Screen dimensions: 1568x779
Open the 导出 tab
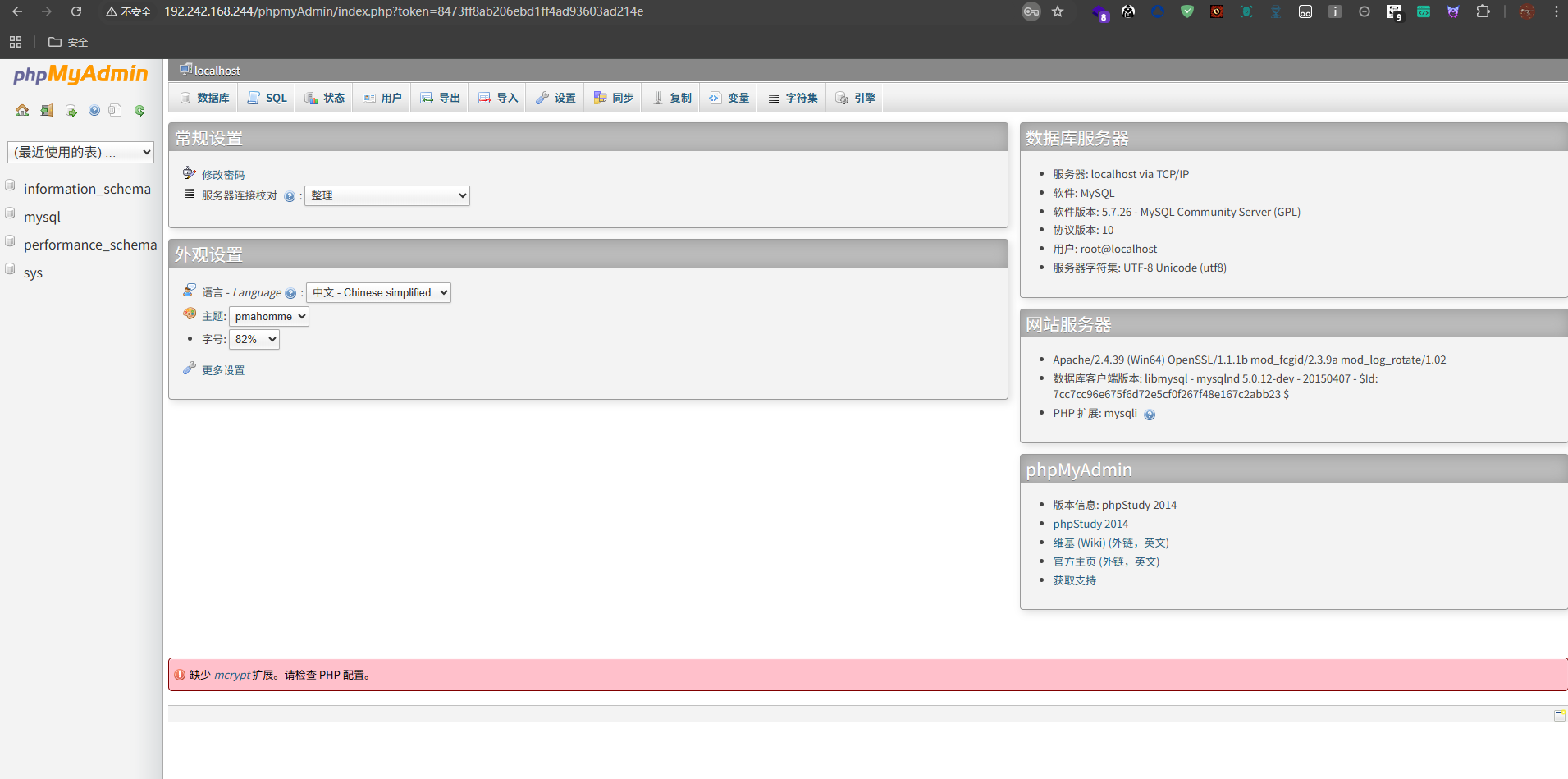(440, 98)
